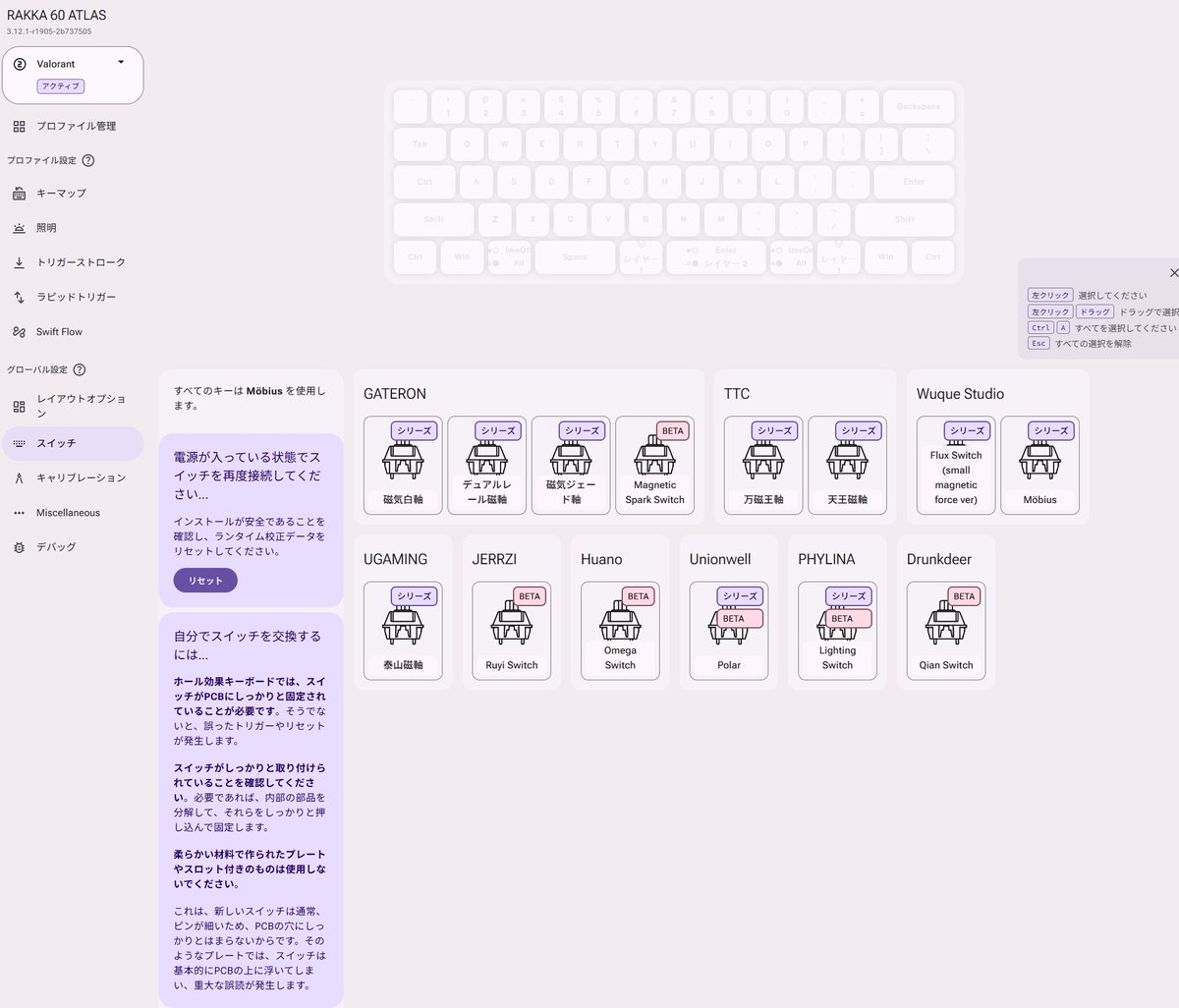Close the selection hints panel

pos(1173,273)
